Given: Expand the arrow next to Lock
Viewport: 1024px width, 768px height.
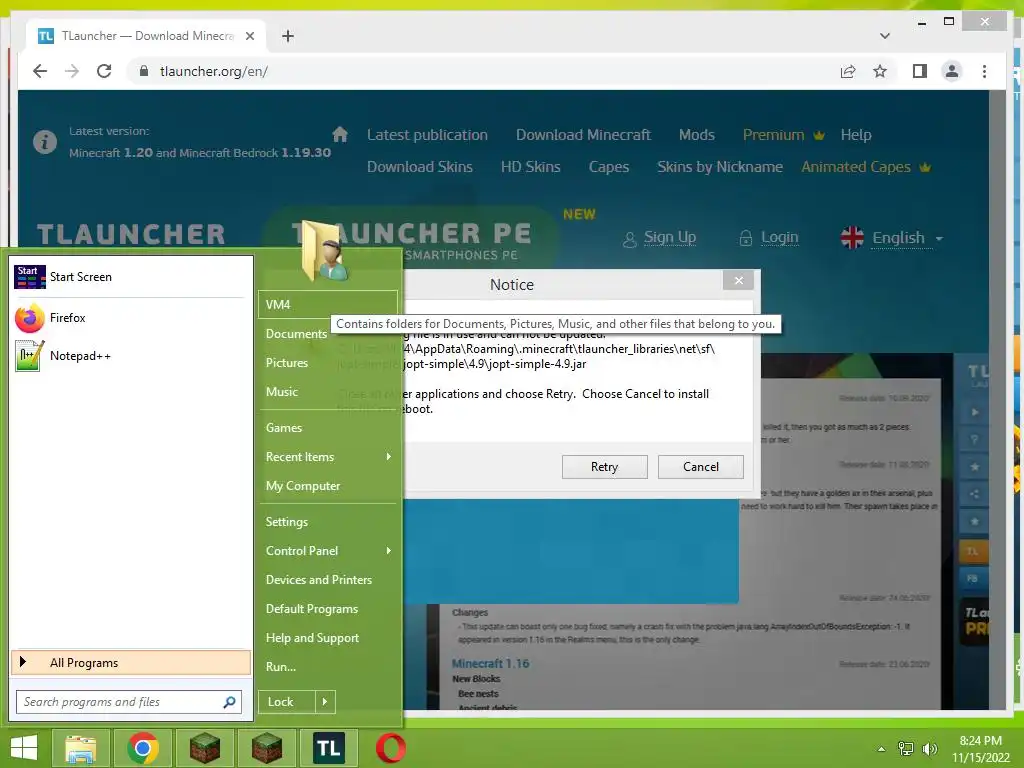Looking at the screenshot, I should click(325, 702).
